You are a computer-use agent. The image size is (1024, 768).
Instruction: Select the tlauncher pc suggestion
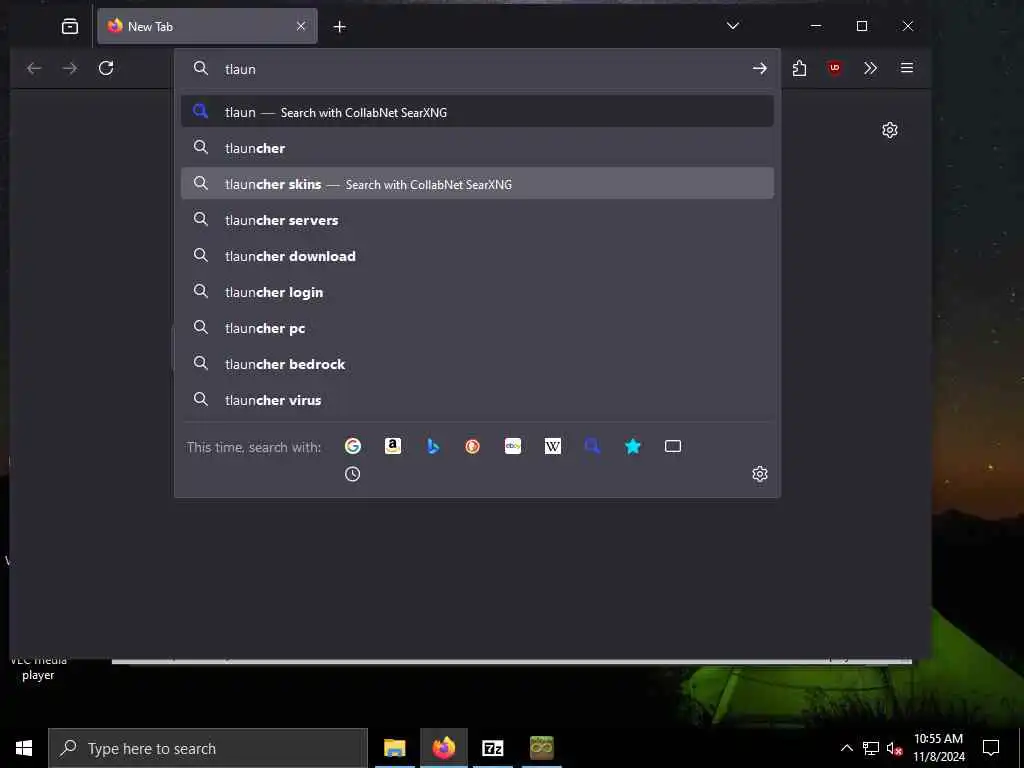point(477,327)
